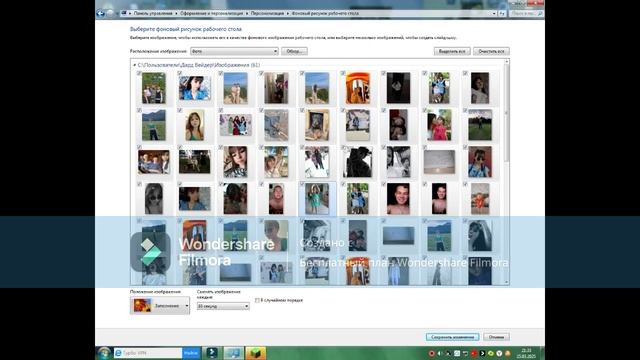
Task: Go to Персонализация in the breadcrumb
Action: 267,13
